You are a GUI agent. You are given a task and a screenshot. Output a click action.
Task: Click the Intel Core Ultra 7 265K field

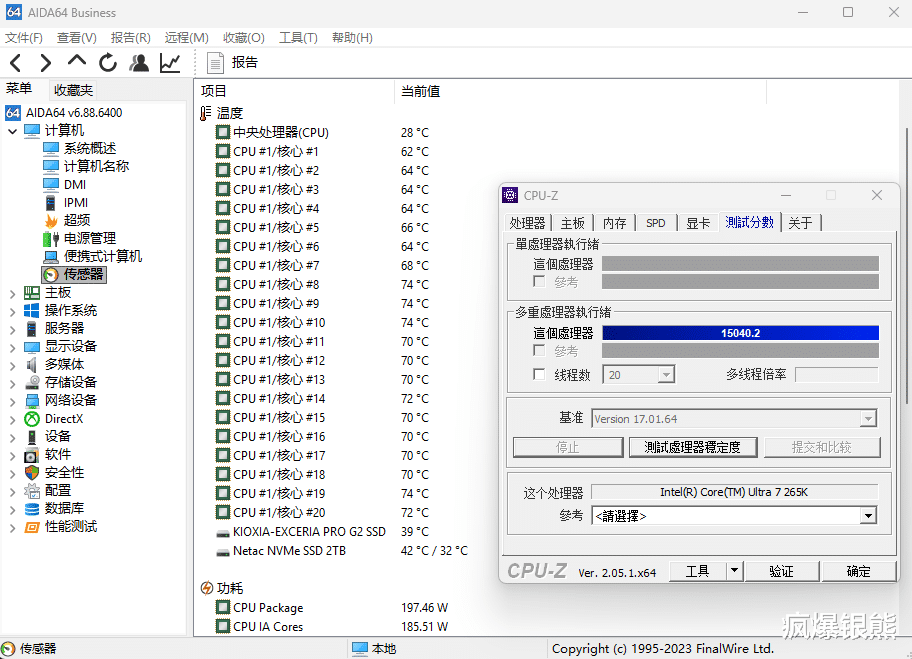point(734,492)
